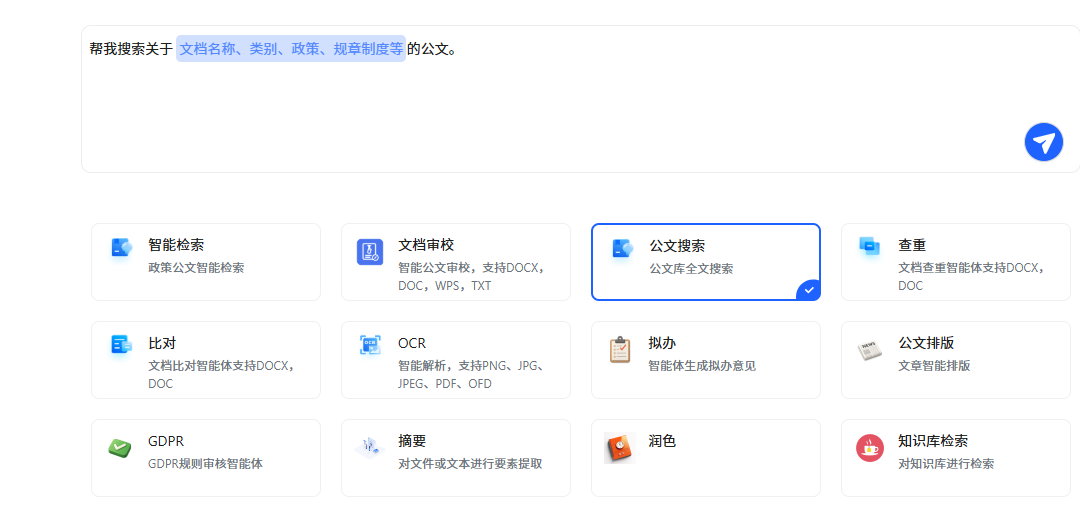
Task: Click the 智能检索 card icon
Action: tap(121, 248)
